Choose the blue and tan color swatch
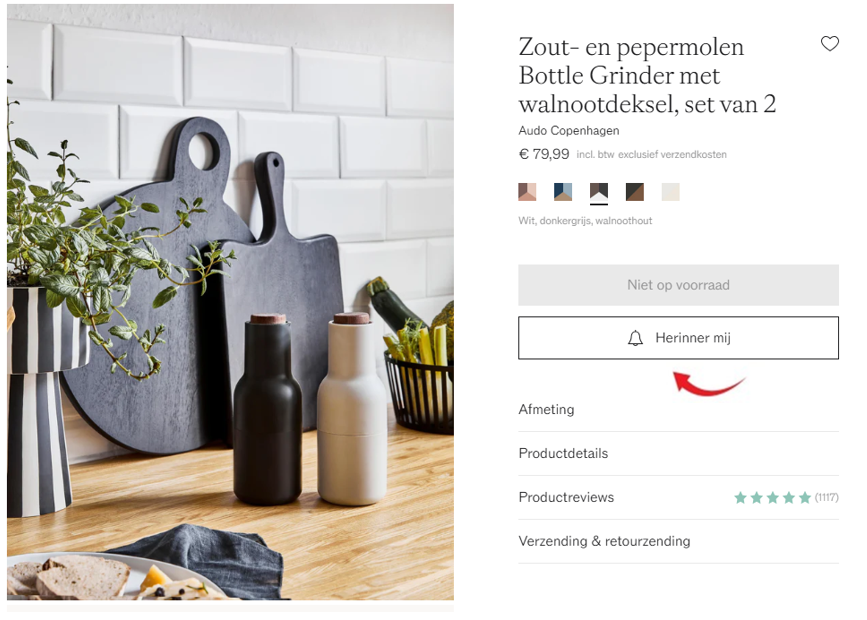The image size is (867, 620). 563,192
